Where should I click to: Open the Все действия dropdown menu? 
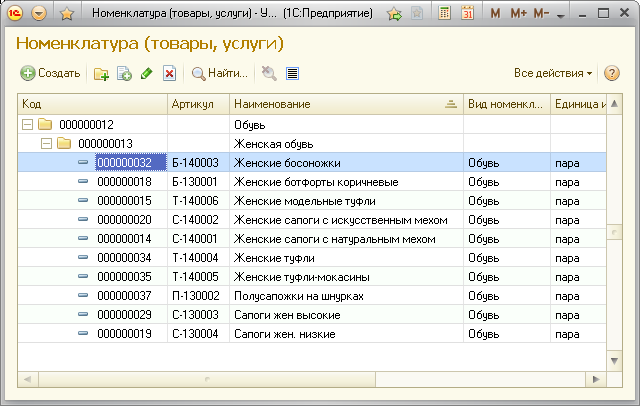(x=553, y=73)
